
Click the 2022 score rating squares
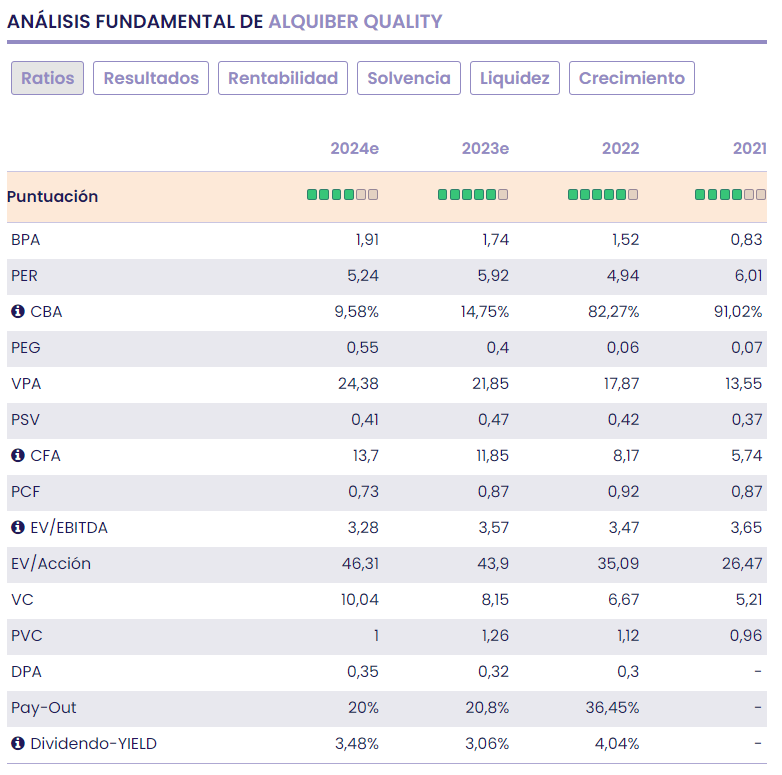pyautogui.click(x=602, y=195)
